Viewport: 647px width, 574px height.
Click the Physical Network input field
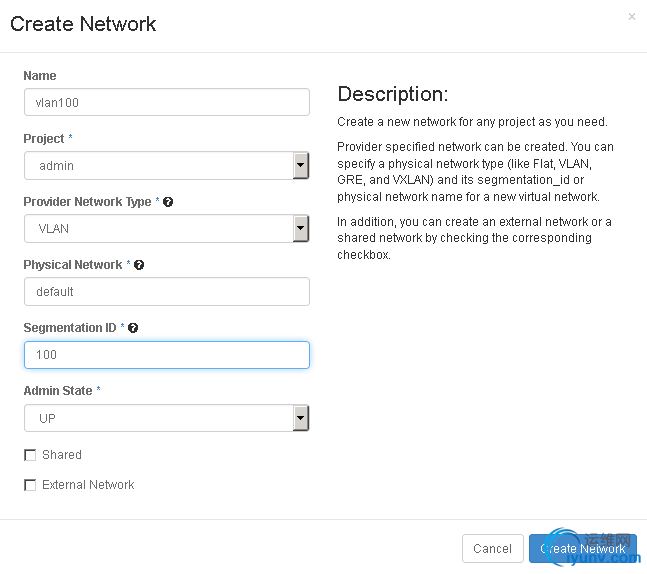tap(167, 291)
